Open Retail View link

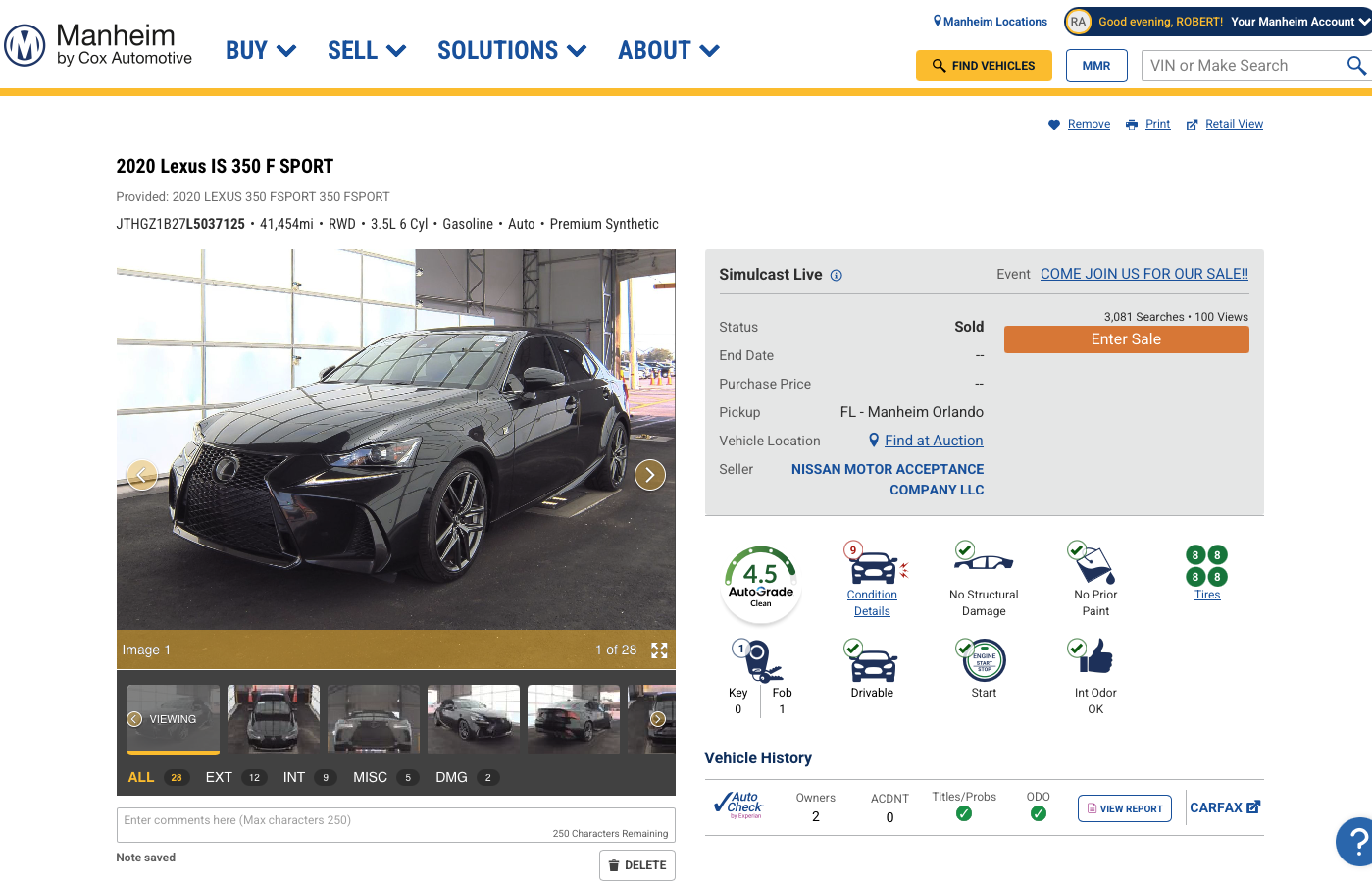[x=1234, y=124]
